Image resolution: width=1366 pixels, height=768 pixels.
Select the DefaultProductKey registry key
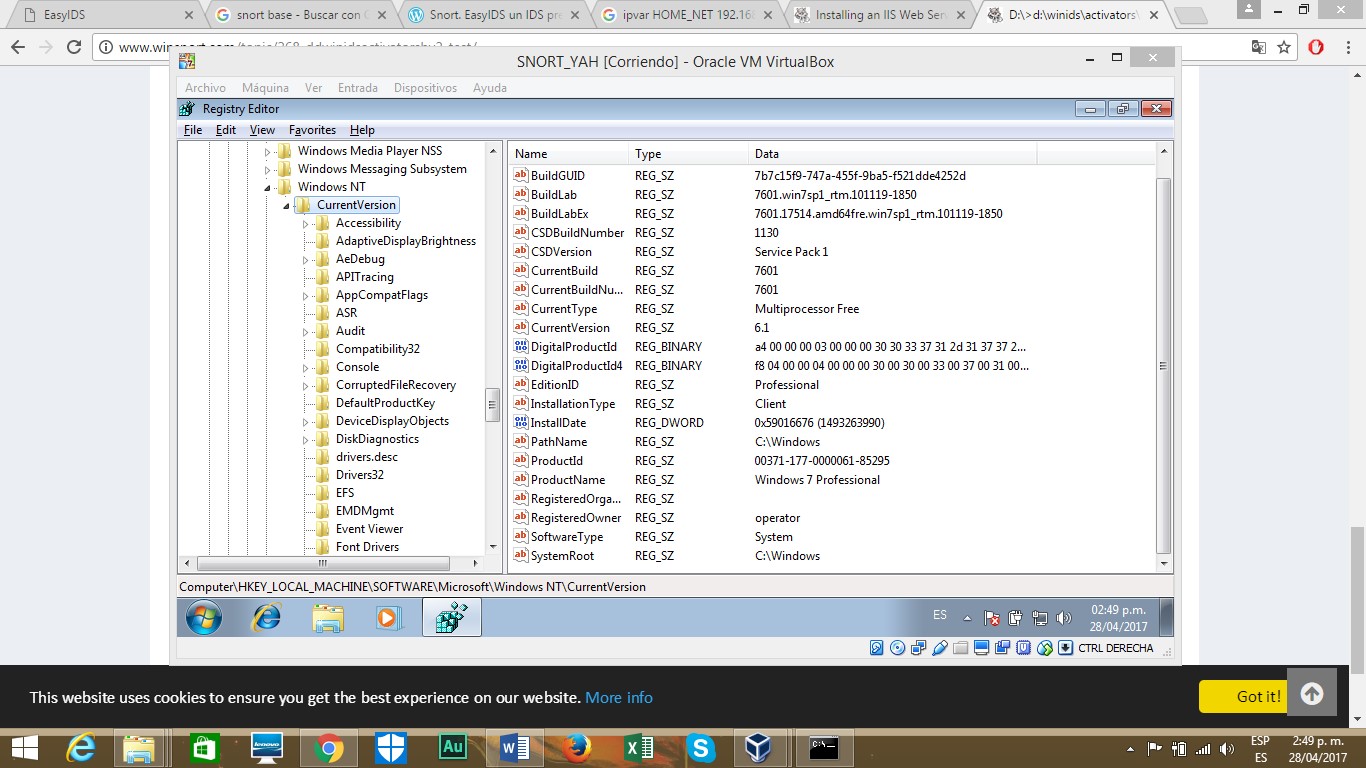click(x=385, y=403)
